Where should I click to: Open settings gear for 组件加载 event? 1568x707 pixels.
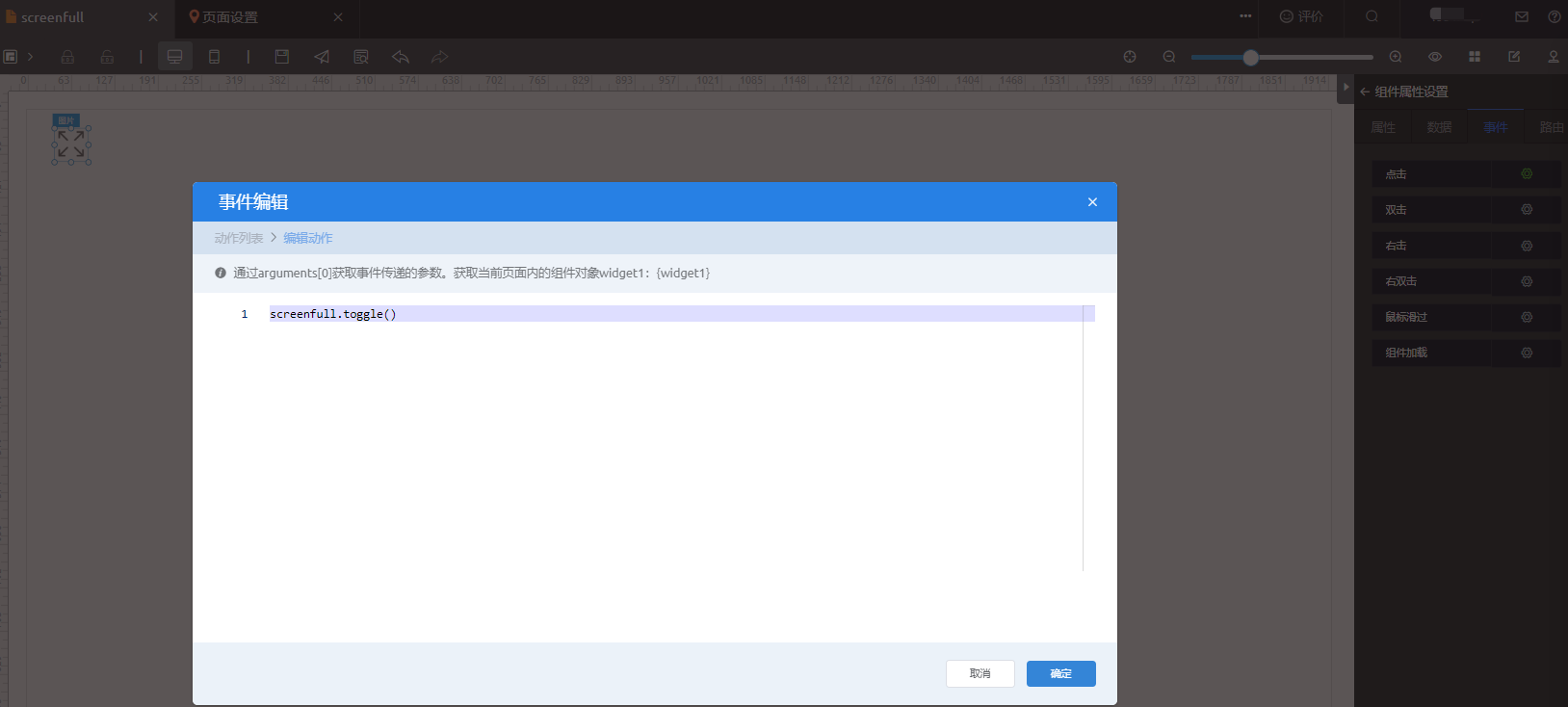[1527, 353]
